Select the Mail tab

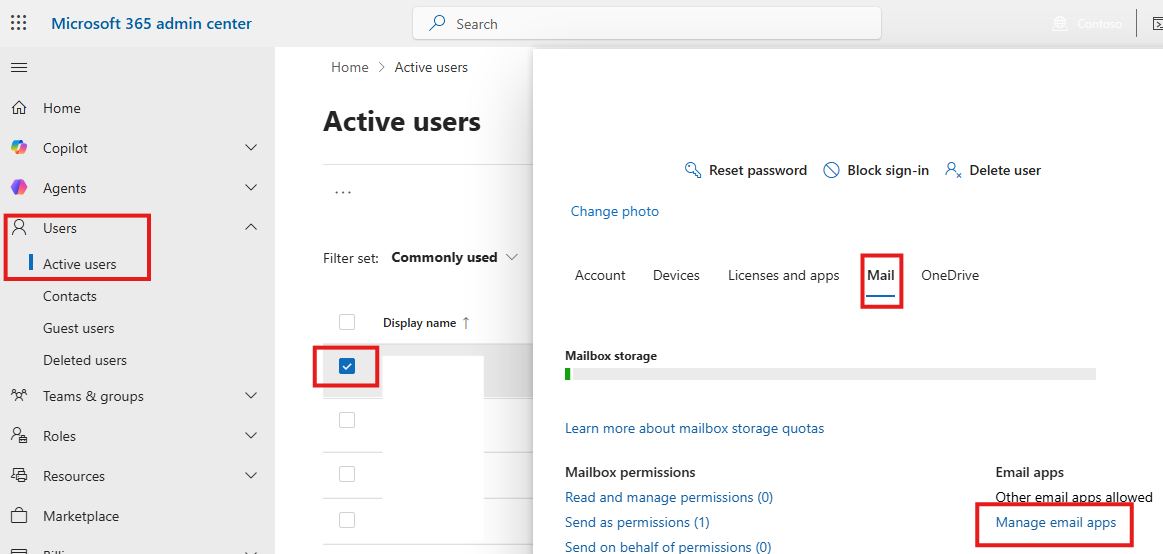881,275
